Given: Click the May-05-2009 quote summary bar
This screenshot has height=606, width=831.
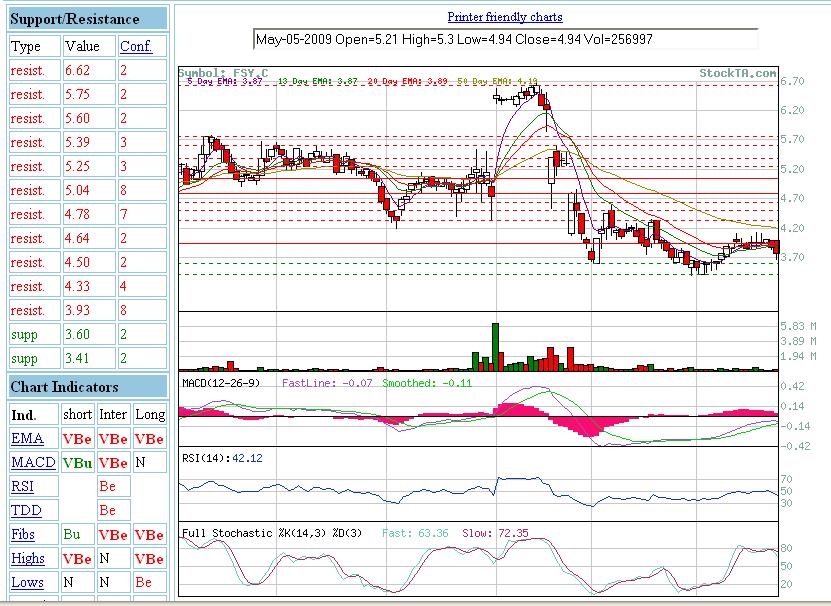Looking at the screenshot, I should click(505, 41).
